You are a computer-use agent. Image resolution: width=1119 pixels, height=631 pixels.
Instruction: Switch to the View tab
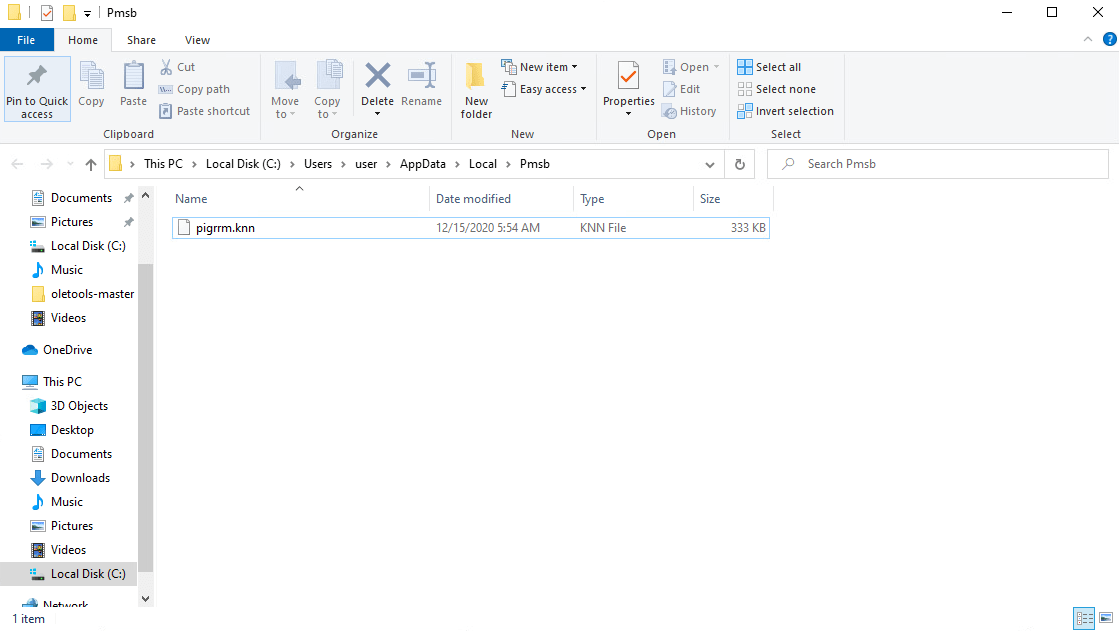pos(197,40)
